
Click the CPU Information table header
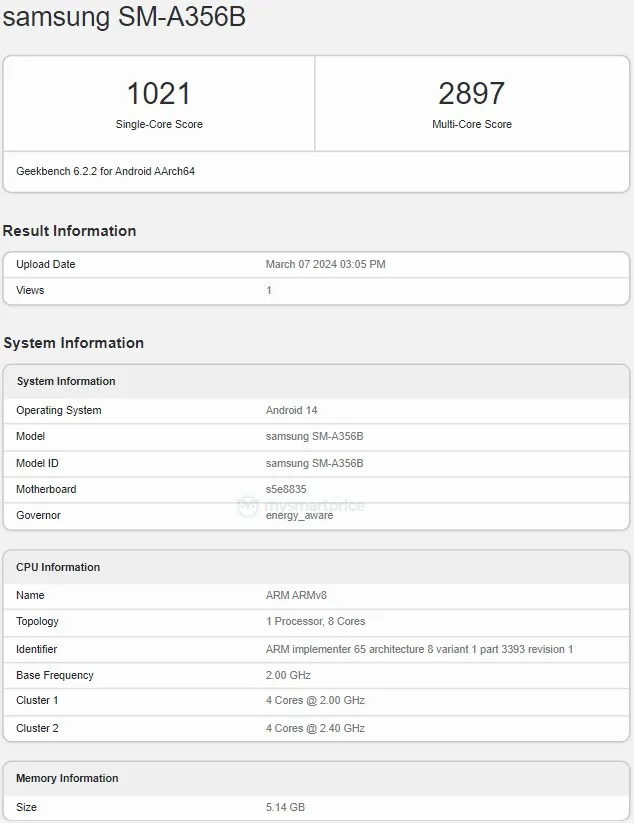coord(58,567)
